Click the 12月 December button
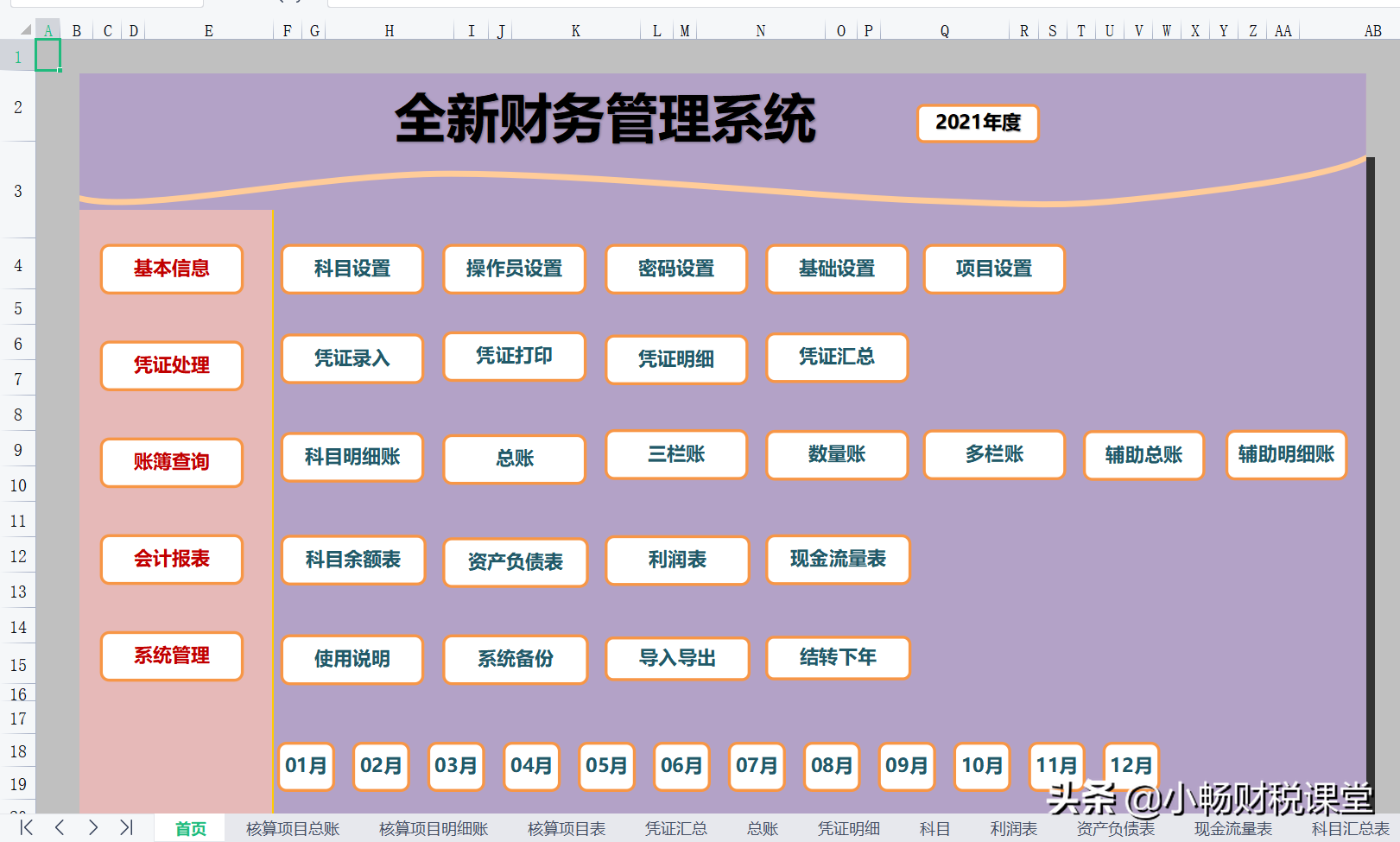This screenshot has width=1400, height=842. click(1130, 763)
